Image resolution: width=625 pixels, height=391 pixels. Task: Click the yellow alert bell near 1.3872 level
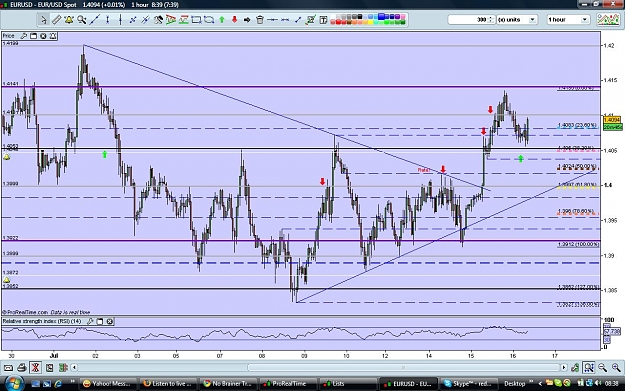click(7, 280)
